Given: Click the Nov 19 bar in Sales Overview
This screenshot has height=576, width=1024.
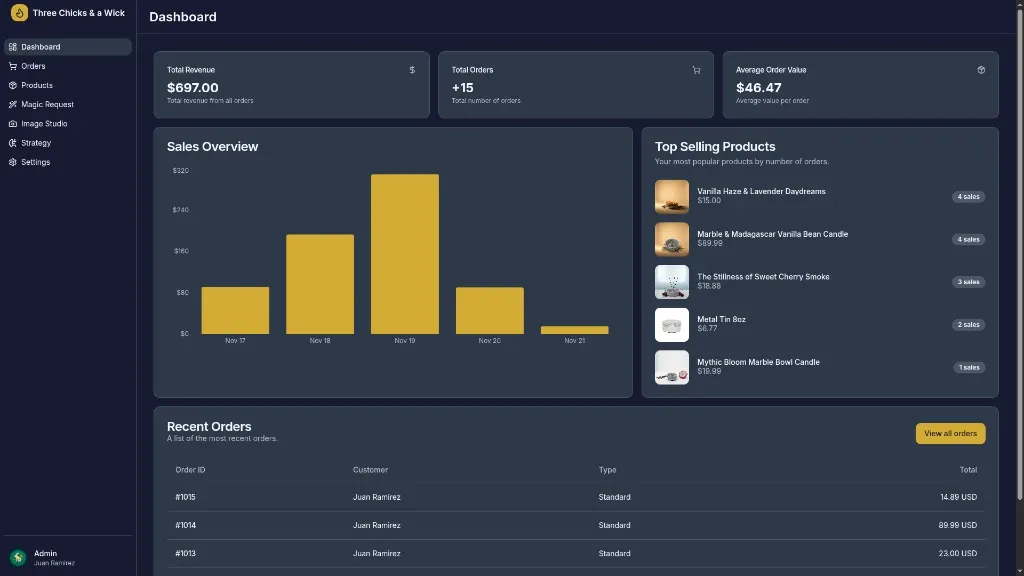Looking at the screenshot, I should 404,254.
